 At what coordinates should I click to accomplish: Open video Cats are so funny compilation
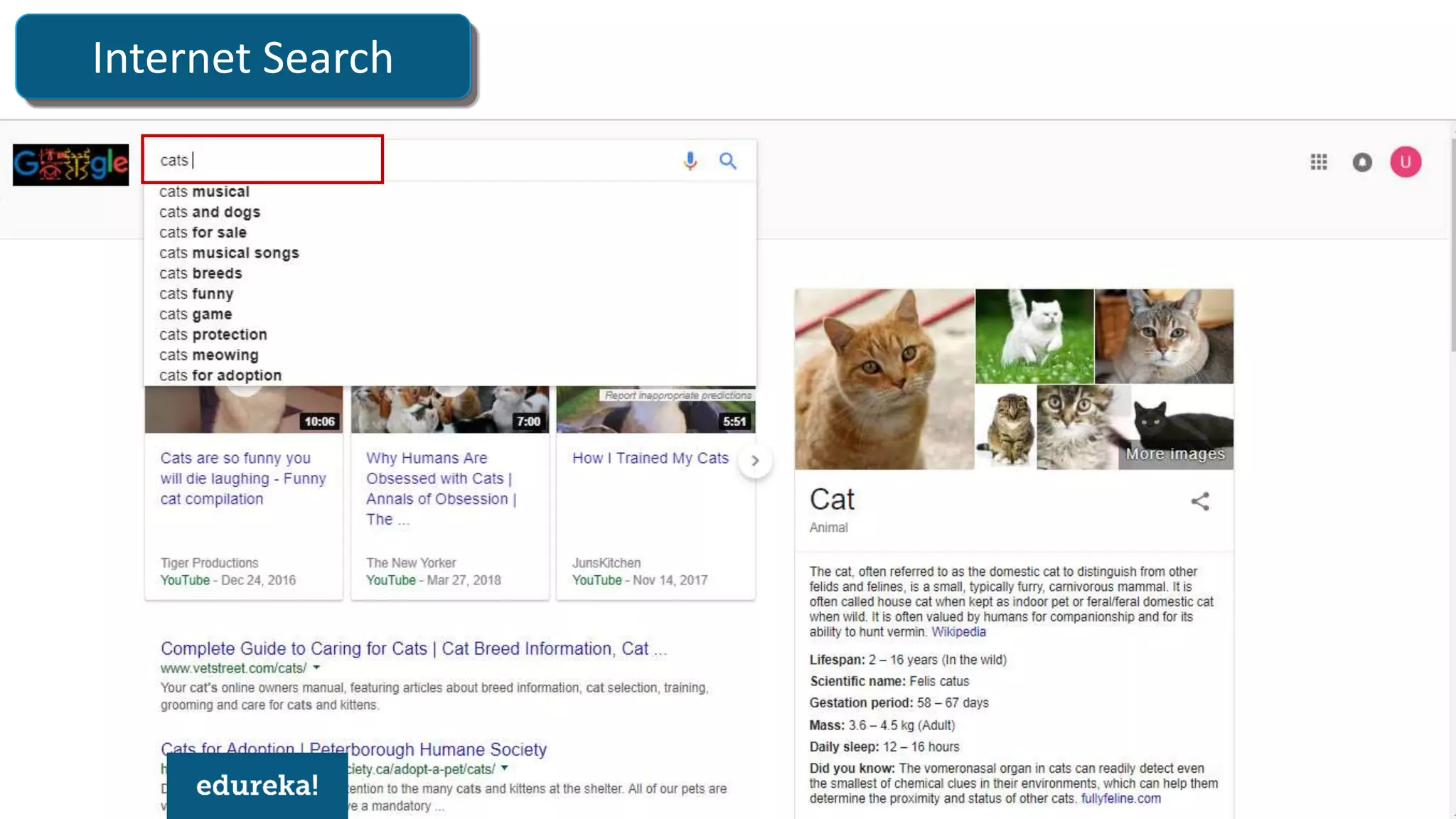tap(243, 478)
